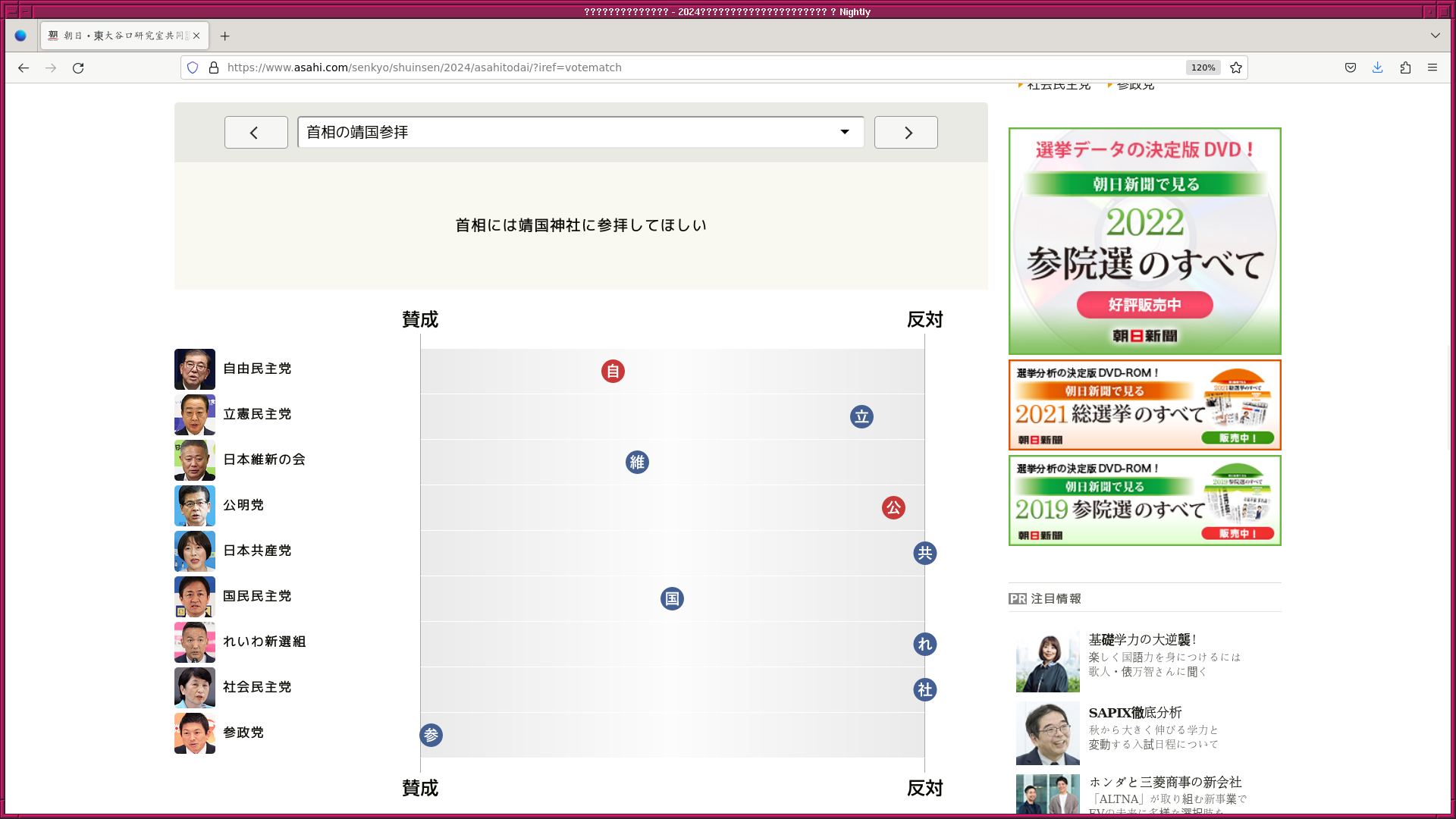This screenshot has width=1456, height=819.
Task: Reload the current page
Action: pyautogui.click(x=78, y=67)
